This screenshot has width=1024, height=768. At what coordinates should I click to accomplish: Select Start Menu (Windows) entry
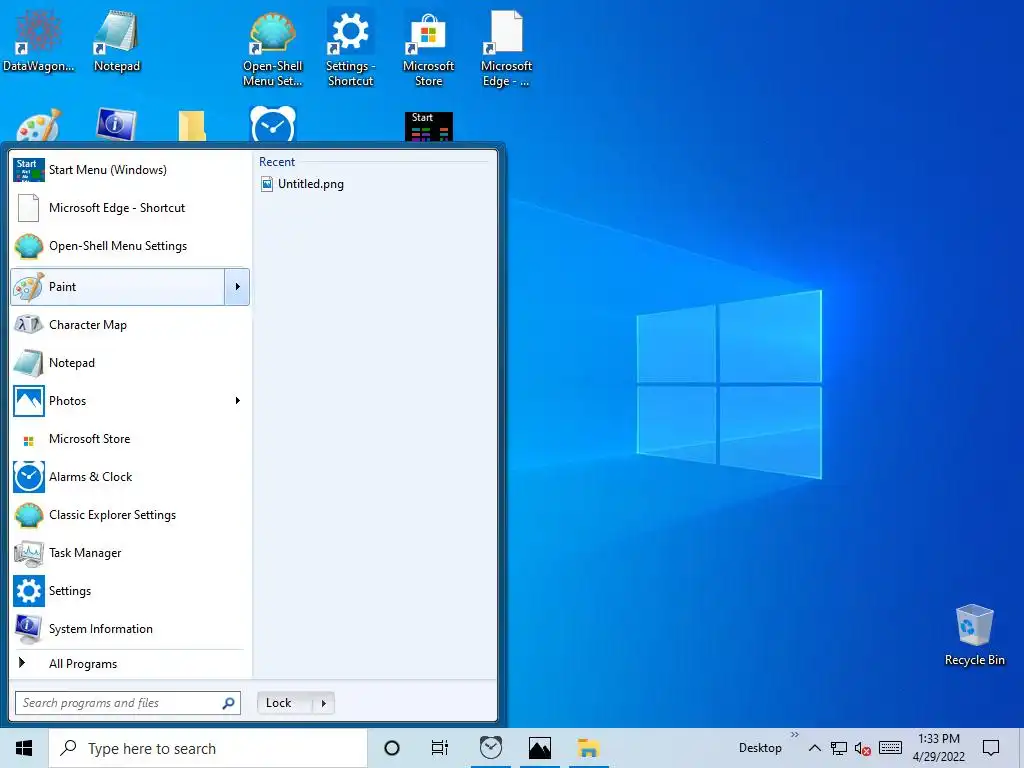click(x=130, y=170)
